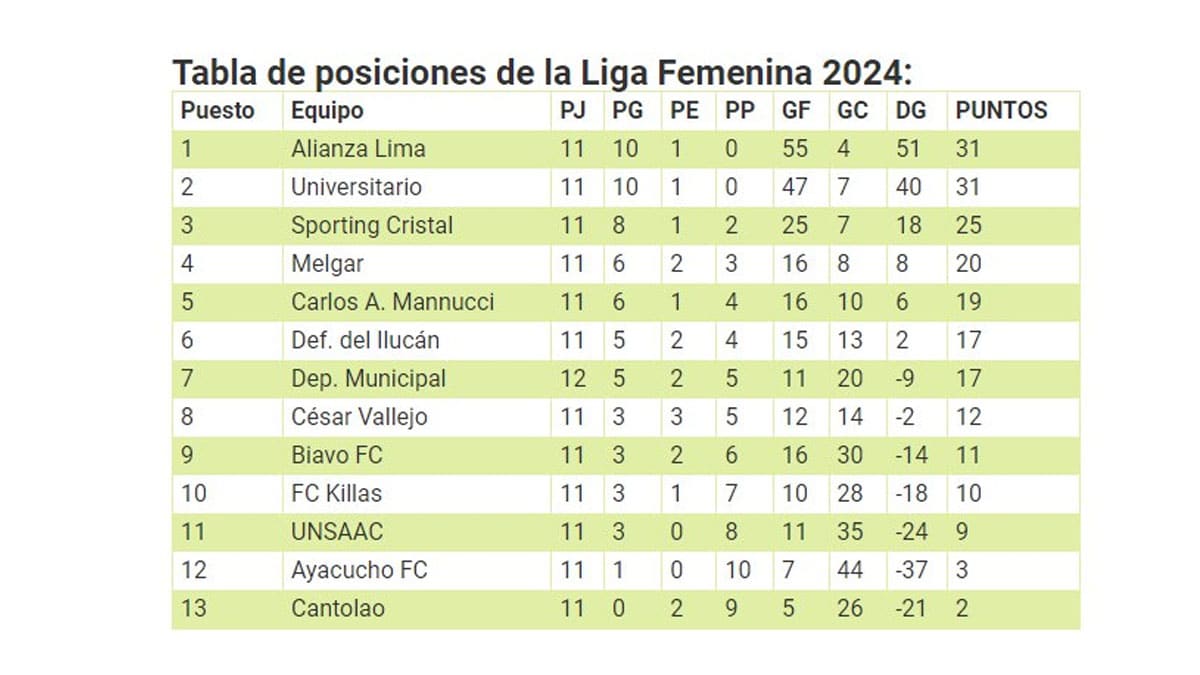Select the Dep. Municipal team cell
This screenshot has height=675, width=1200.
(x=368, y=379)
